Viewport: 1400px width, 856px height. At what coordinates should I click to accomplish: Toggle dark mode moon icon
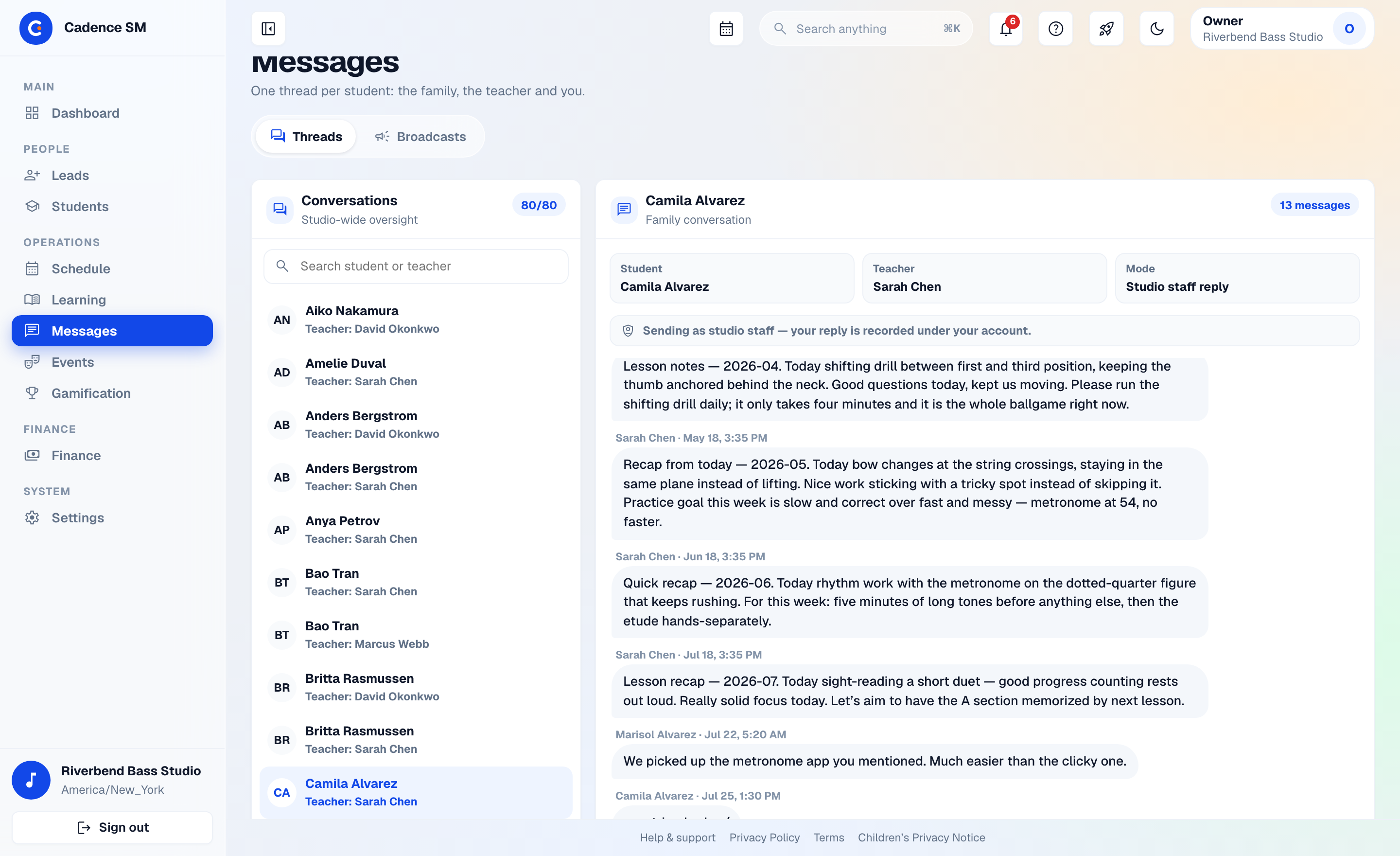pos(1157,28)
